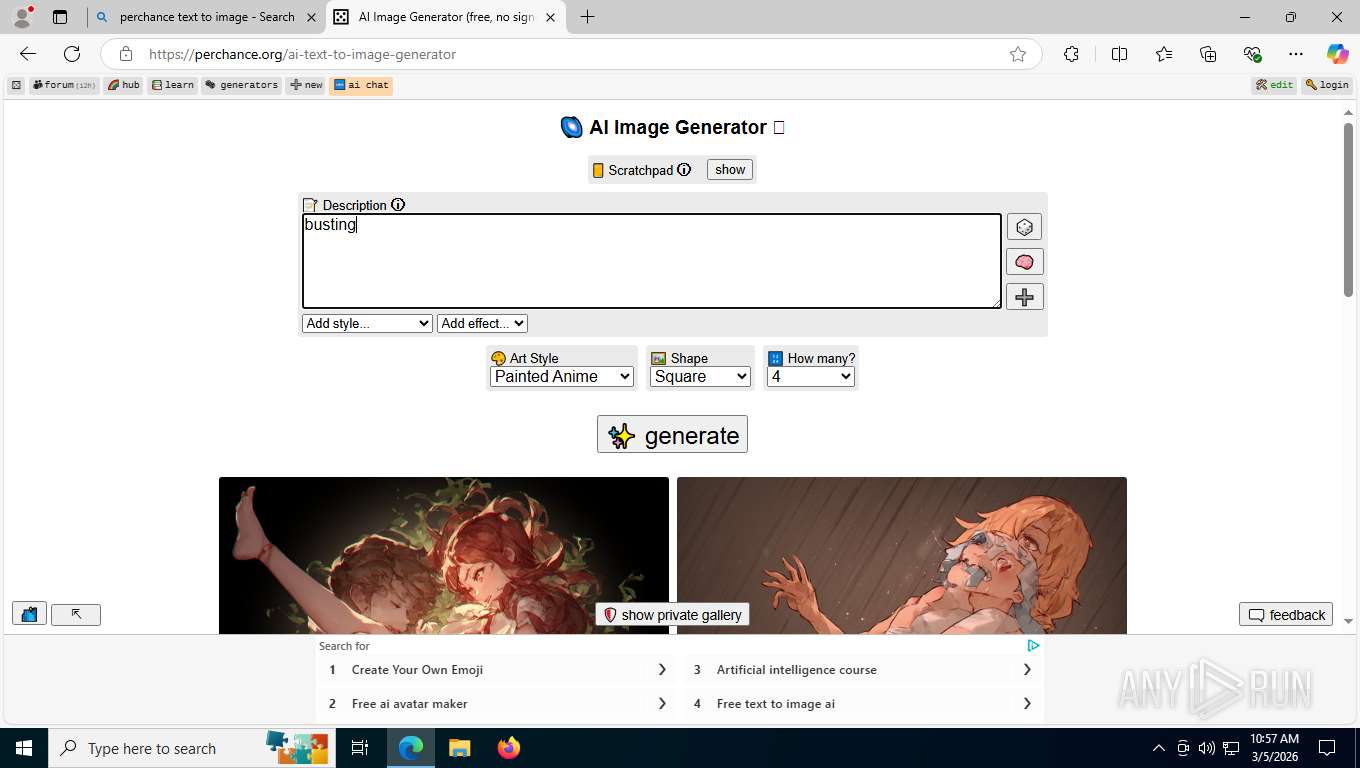The image size is (1360, 768).
Task: Open browser Extensions puzzle icon
Action: [1071, 54]
